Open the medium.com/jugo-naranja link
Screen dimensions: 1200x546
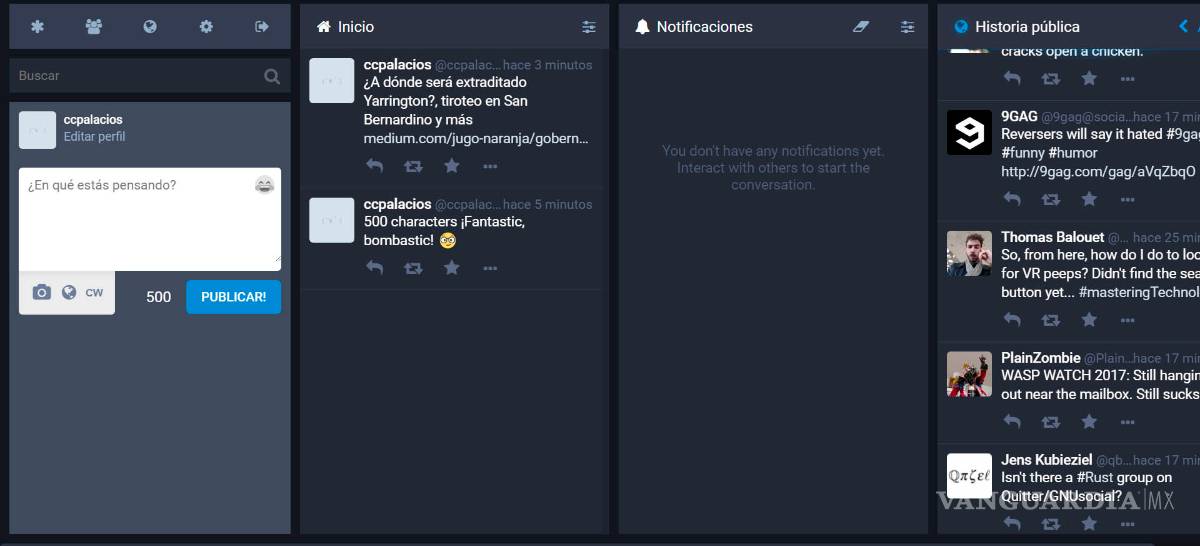(x=476, y=139)
